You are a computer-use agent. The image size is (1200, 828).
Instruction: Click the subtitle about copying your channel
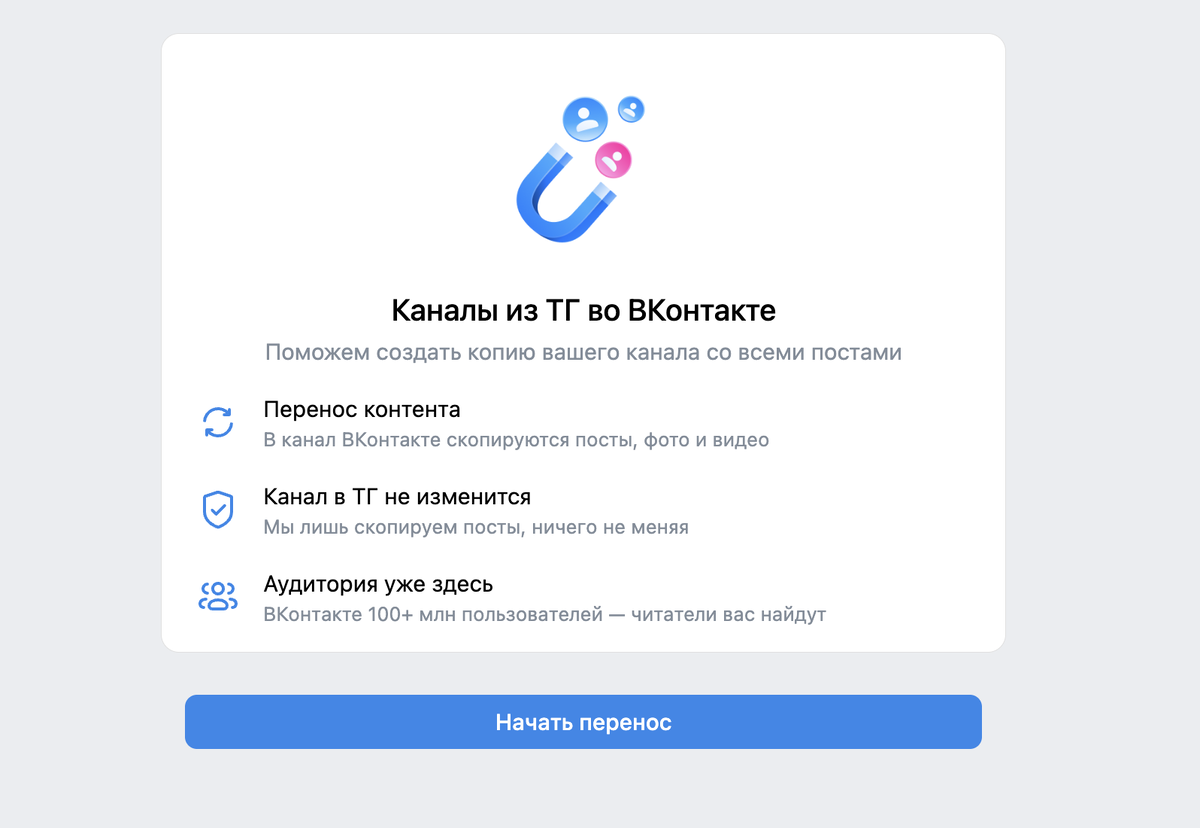[583, 353]
